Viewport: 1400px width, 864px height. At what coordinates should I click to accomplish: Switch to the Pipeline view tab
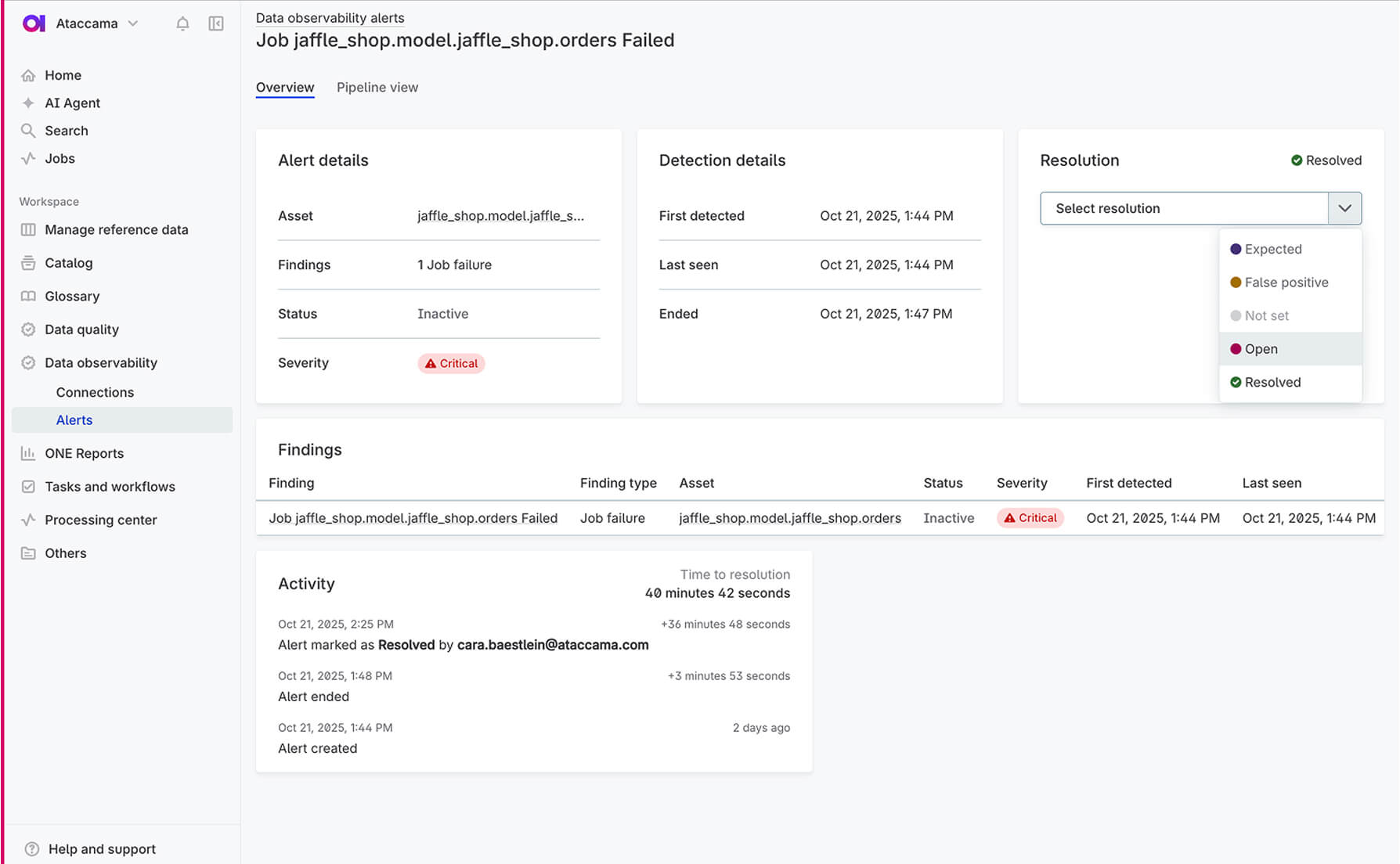(x=377, y=88)
